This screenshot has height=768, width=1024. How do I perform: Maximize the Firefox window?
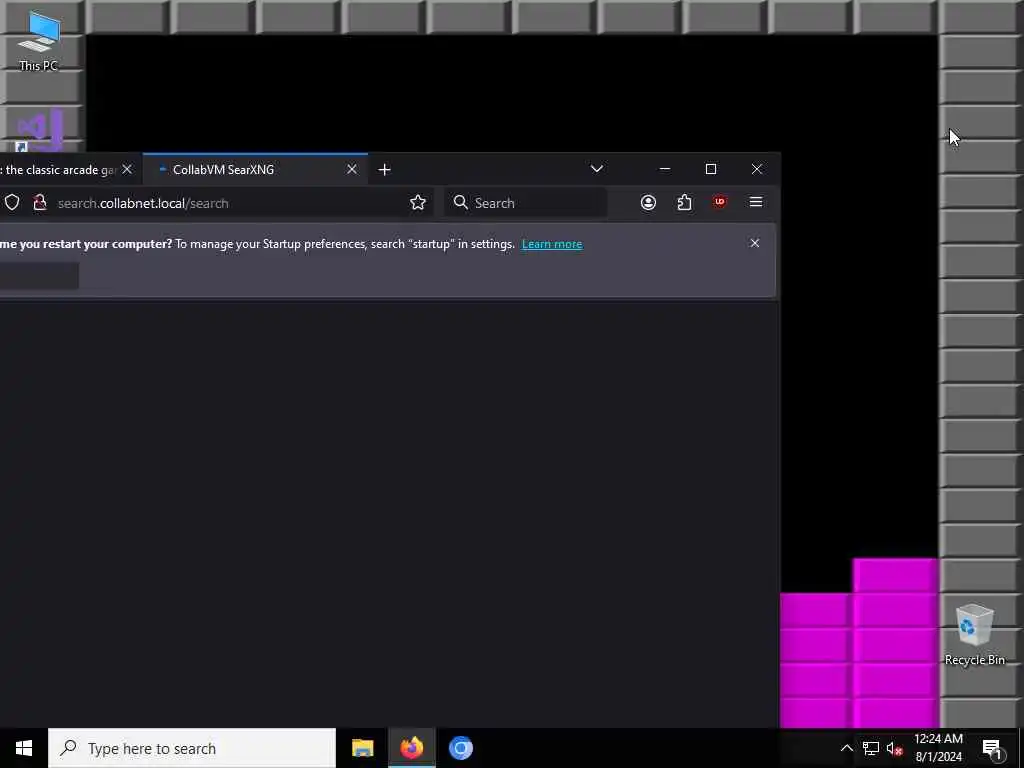click(x=711, y=169)
